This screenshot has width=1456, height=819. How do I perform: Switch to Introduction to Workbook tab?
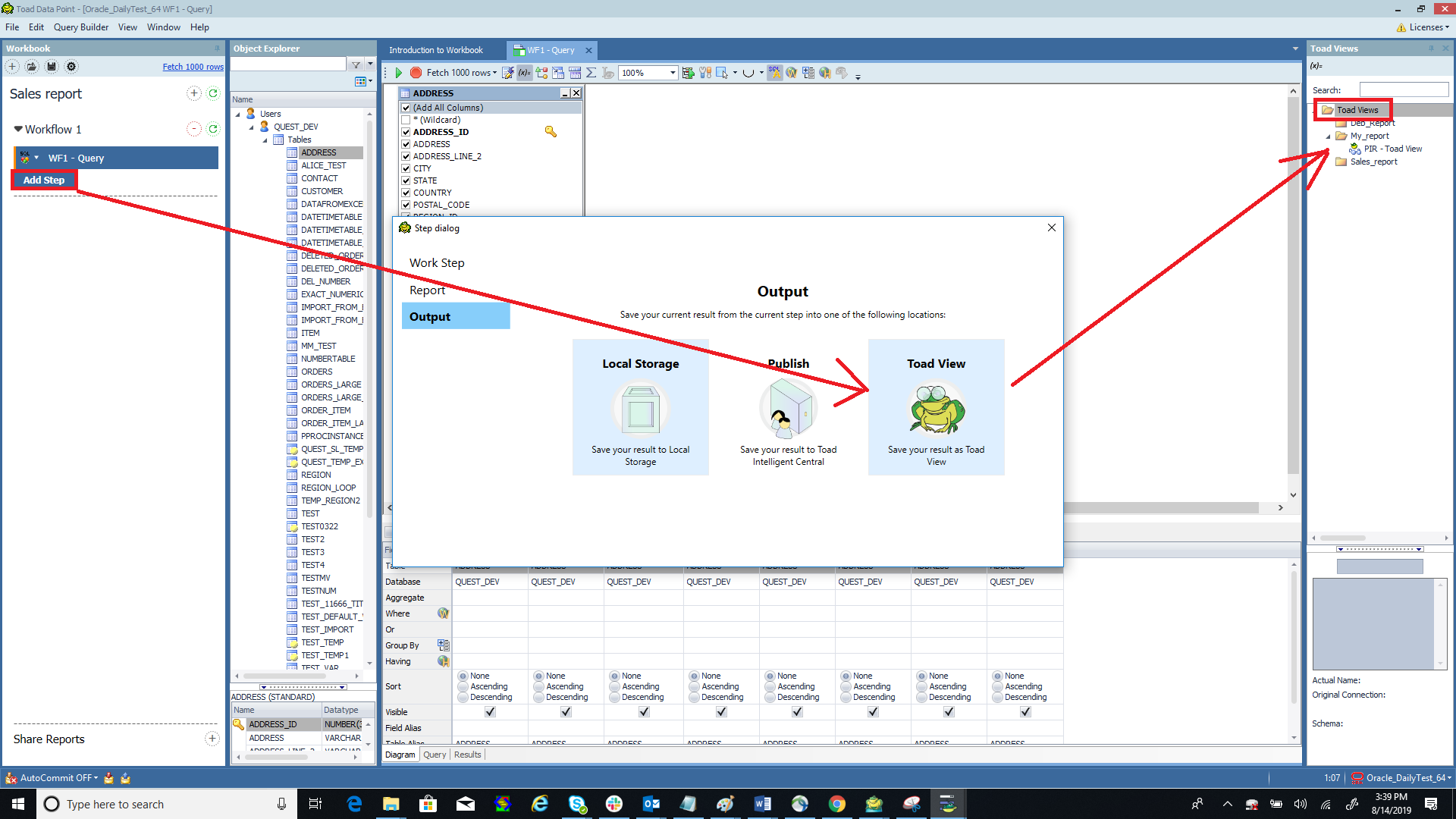436,50
